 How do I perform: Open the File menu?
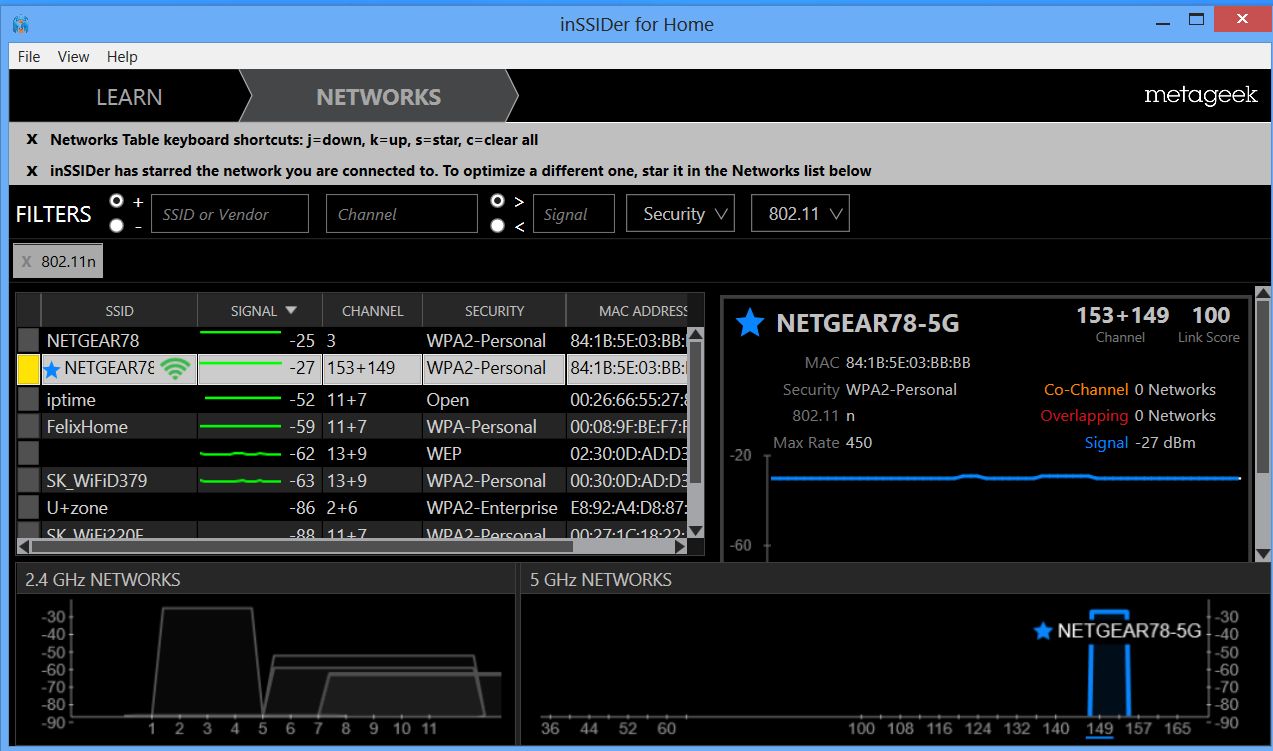pyautogui.click(x=29, y=57)
